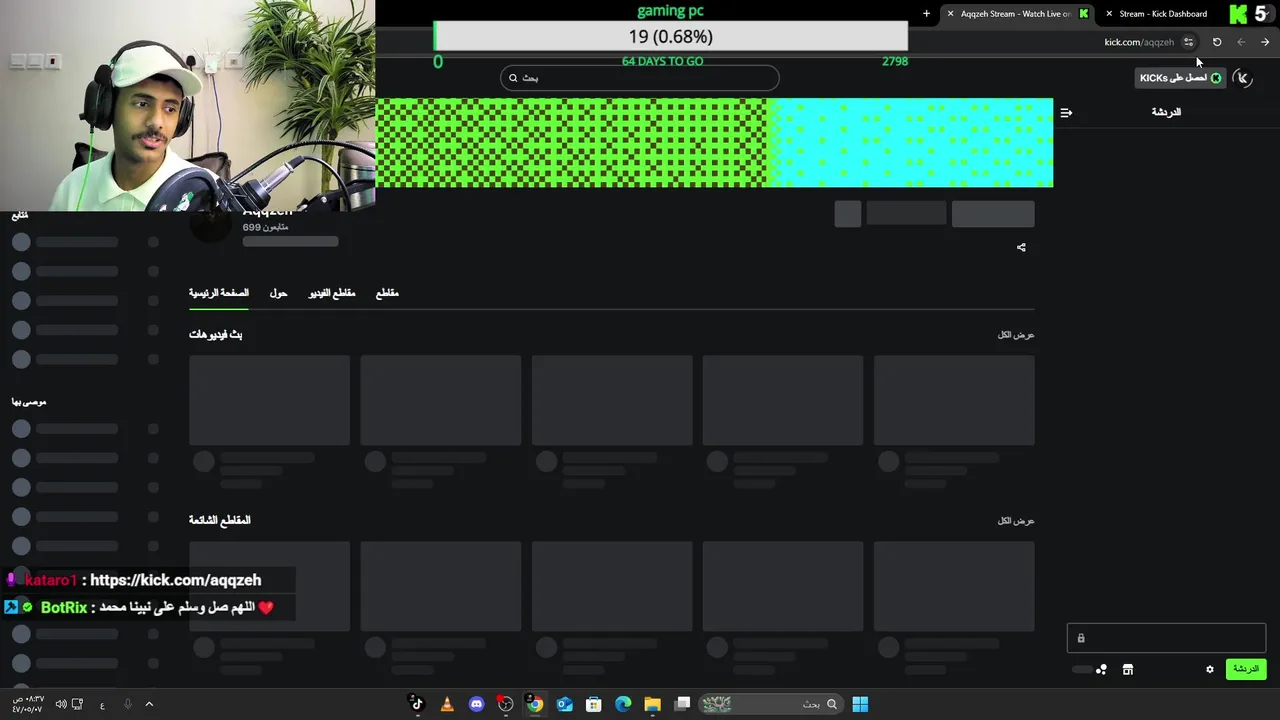
Task: Open the Kick profile avatar menu
Action: (x=1243, y=78)
